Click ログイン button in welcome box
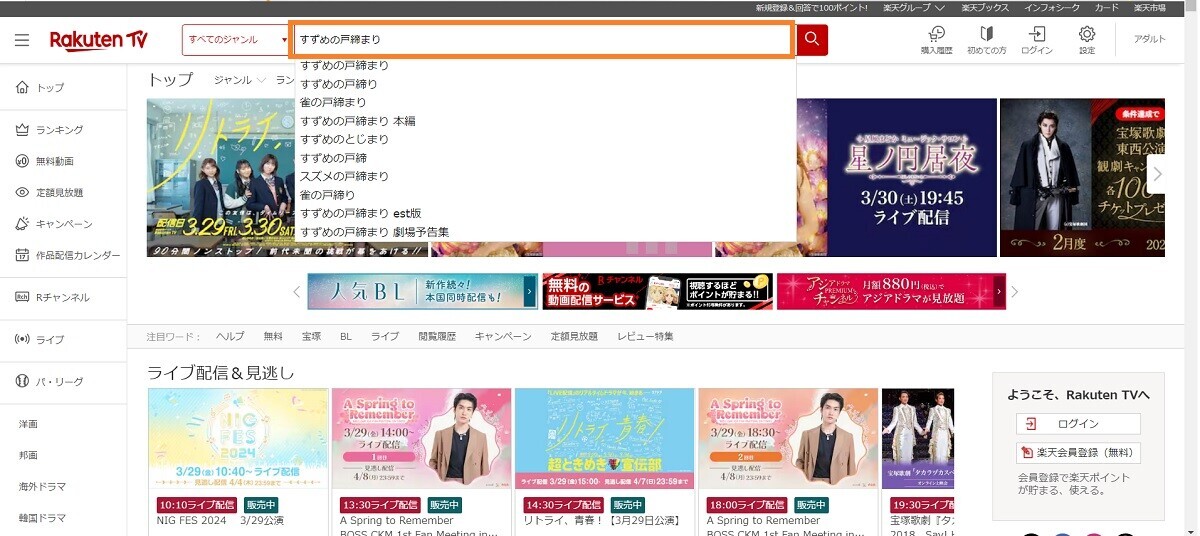This screenshot has height=536, width=1200. (x=1078, y=424)
